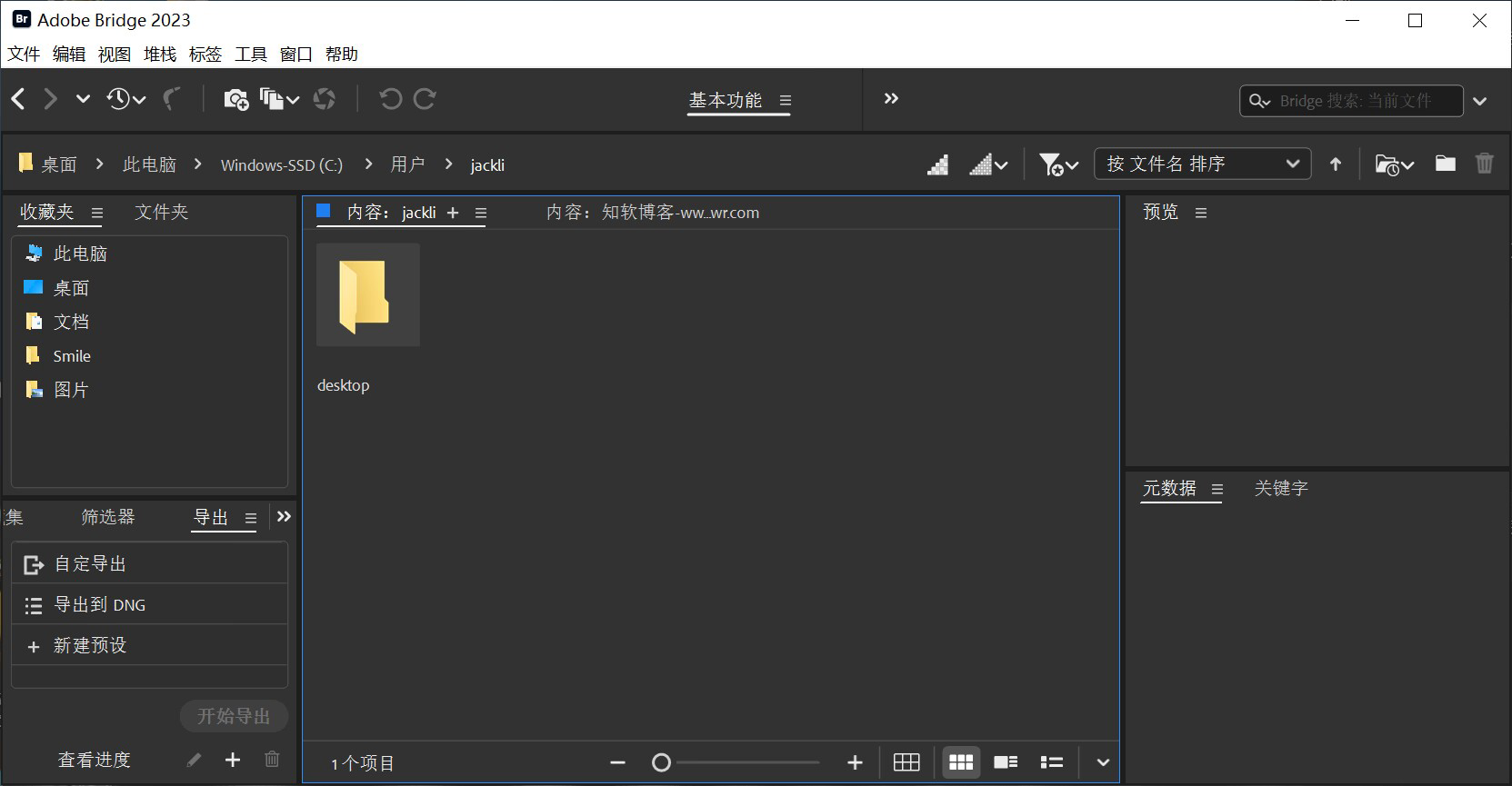Image resolution: width=1512 pixels, height=786 pixels.
Task: Click thumbnail quality browse icon
Action: [938, 164]
